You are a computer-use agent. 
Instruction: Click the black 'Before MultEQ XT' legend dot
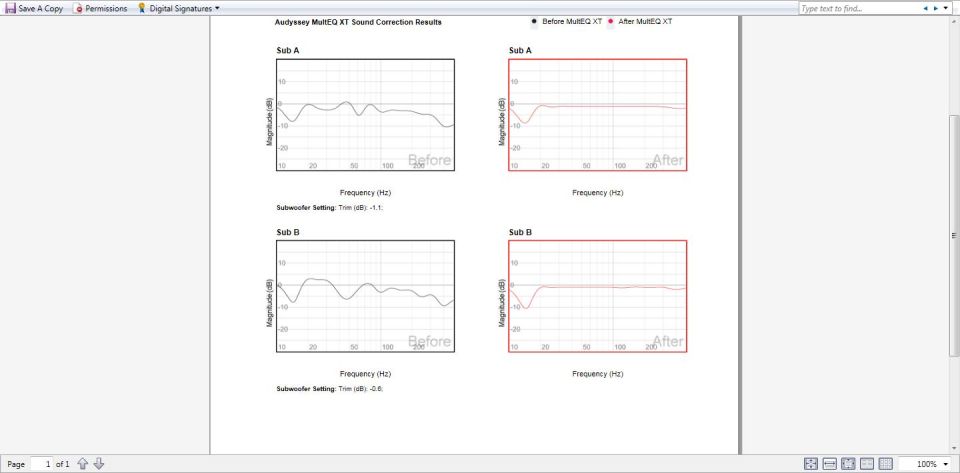click(x=534, y=21)
